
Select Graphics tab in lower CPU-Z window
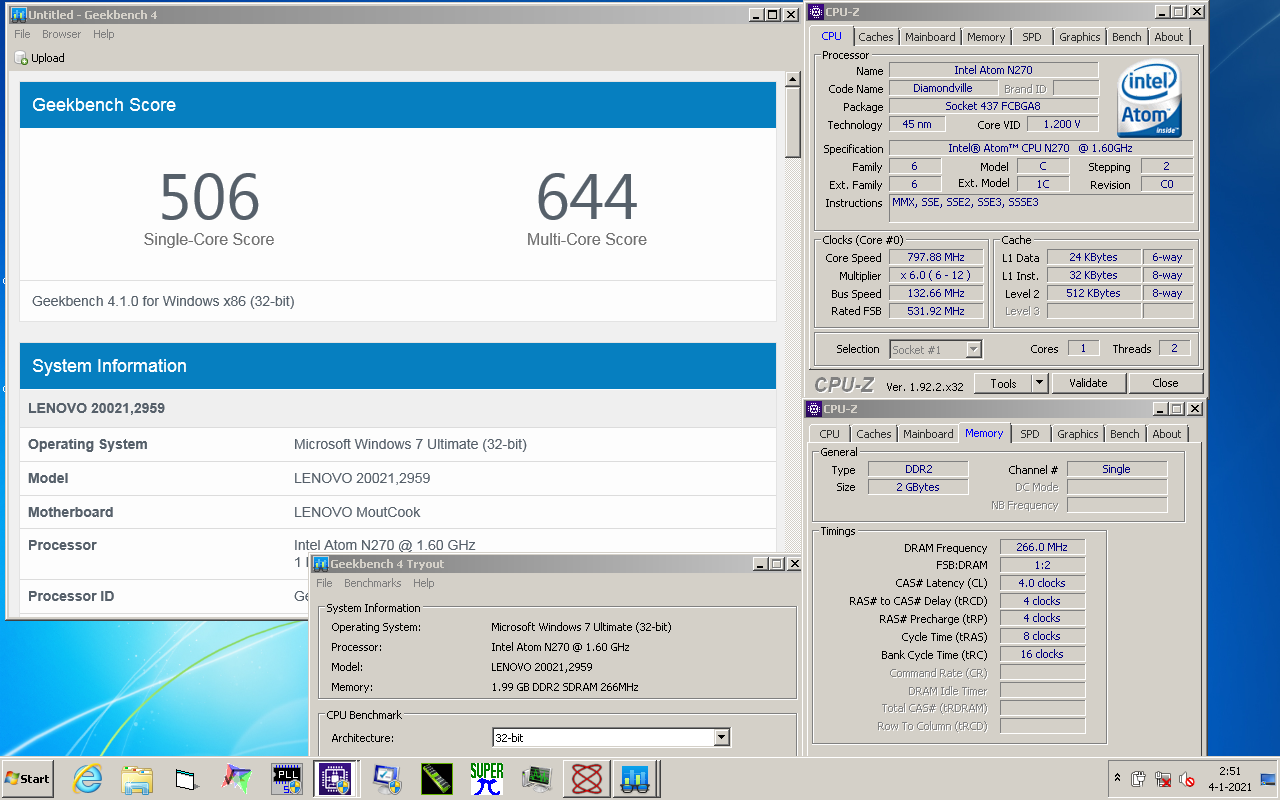tap(1078, 434)
